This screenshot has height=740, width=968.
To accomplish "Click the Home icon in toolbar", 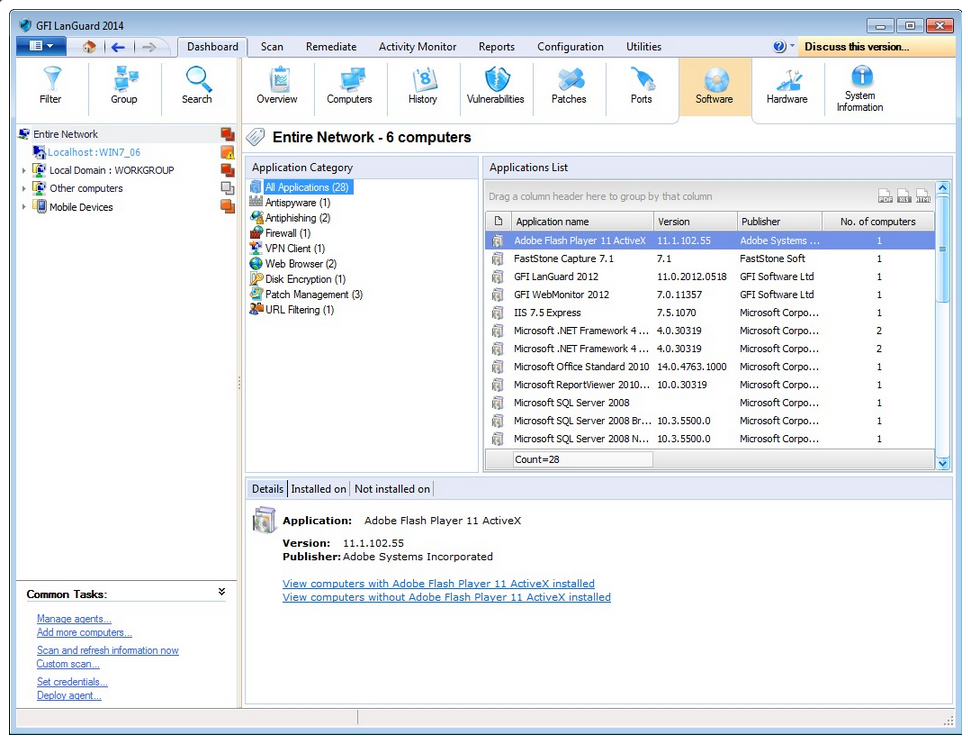I will coord(90,47).
